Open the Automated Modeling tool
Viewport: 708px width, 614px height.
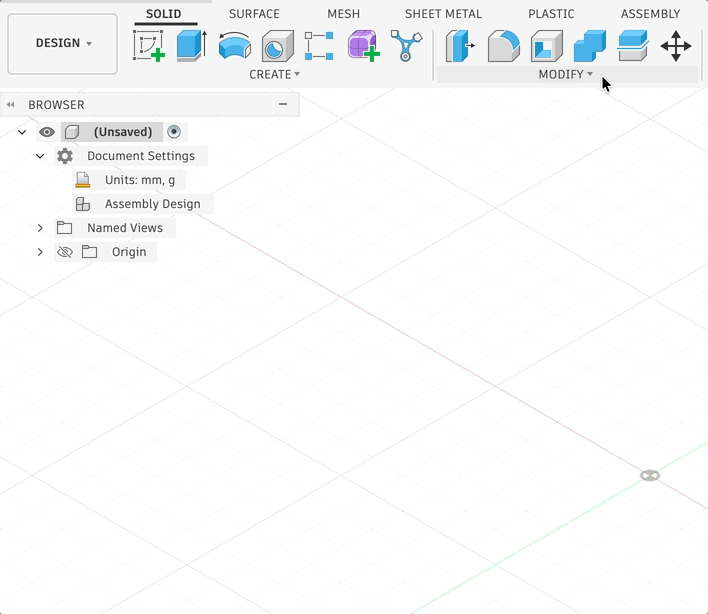(406, 46)
